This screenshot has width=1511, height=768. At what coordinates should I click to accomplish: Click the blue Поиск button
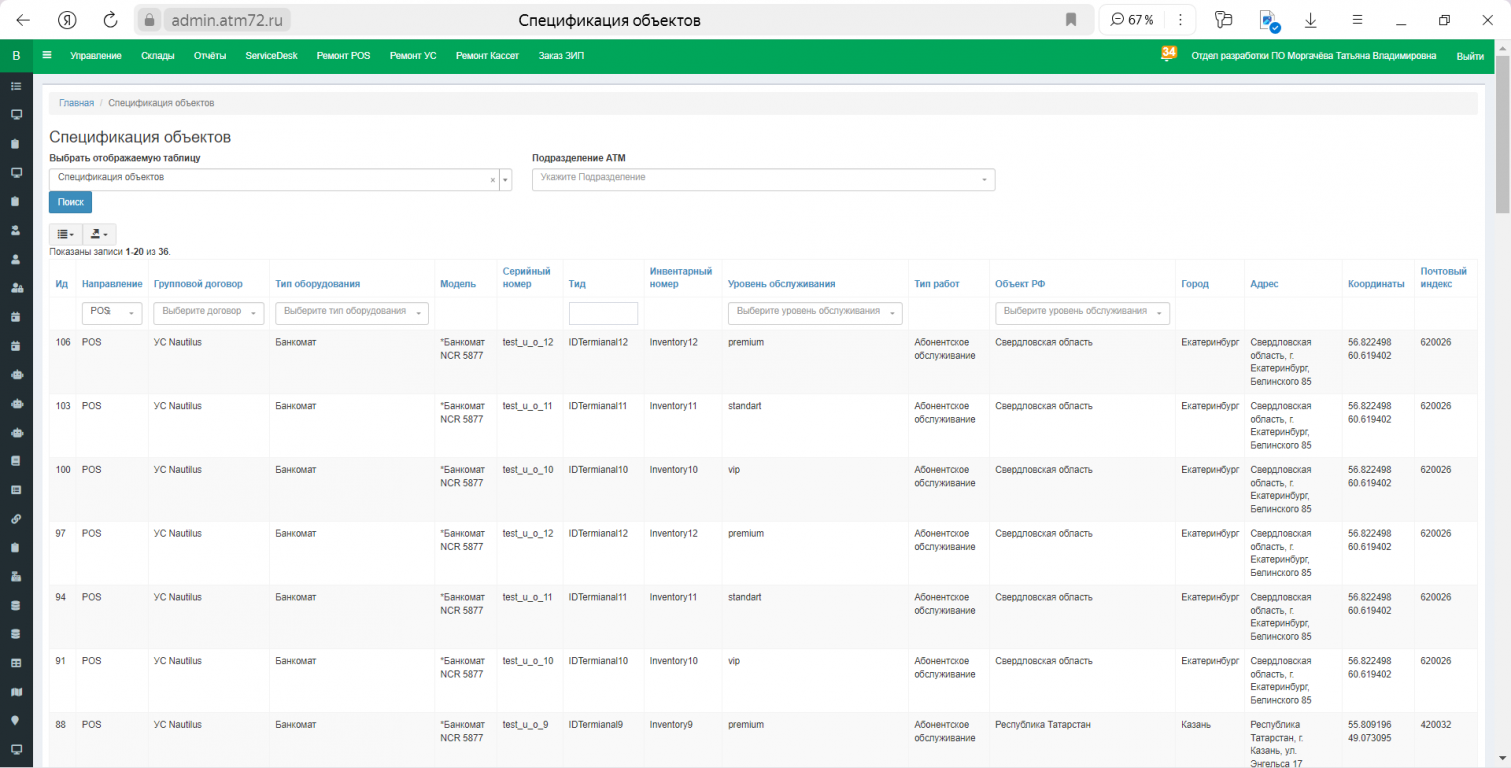(x=70, y=202)
